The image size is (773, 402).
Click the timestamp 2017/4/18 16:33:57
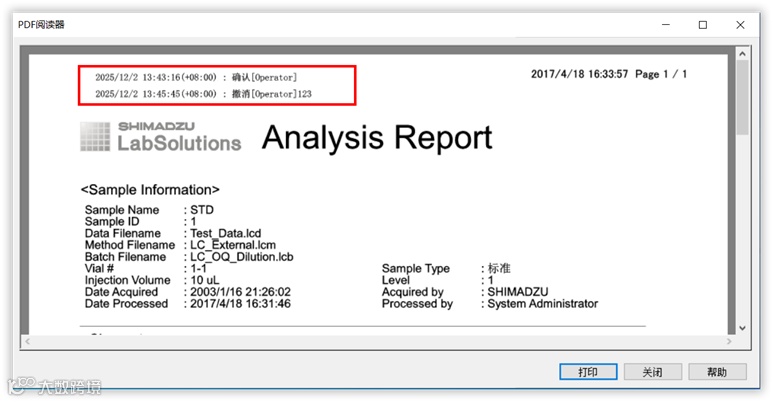579,74
